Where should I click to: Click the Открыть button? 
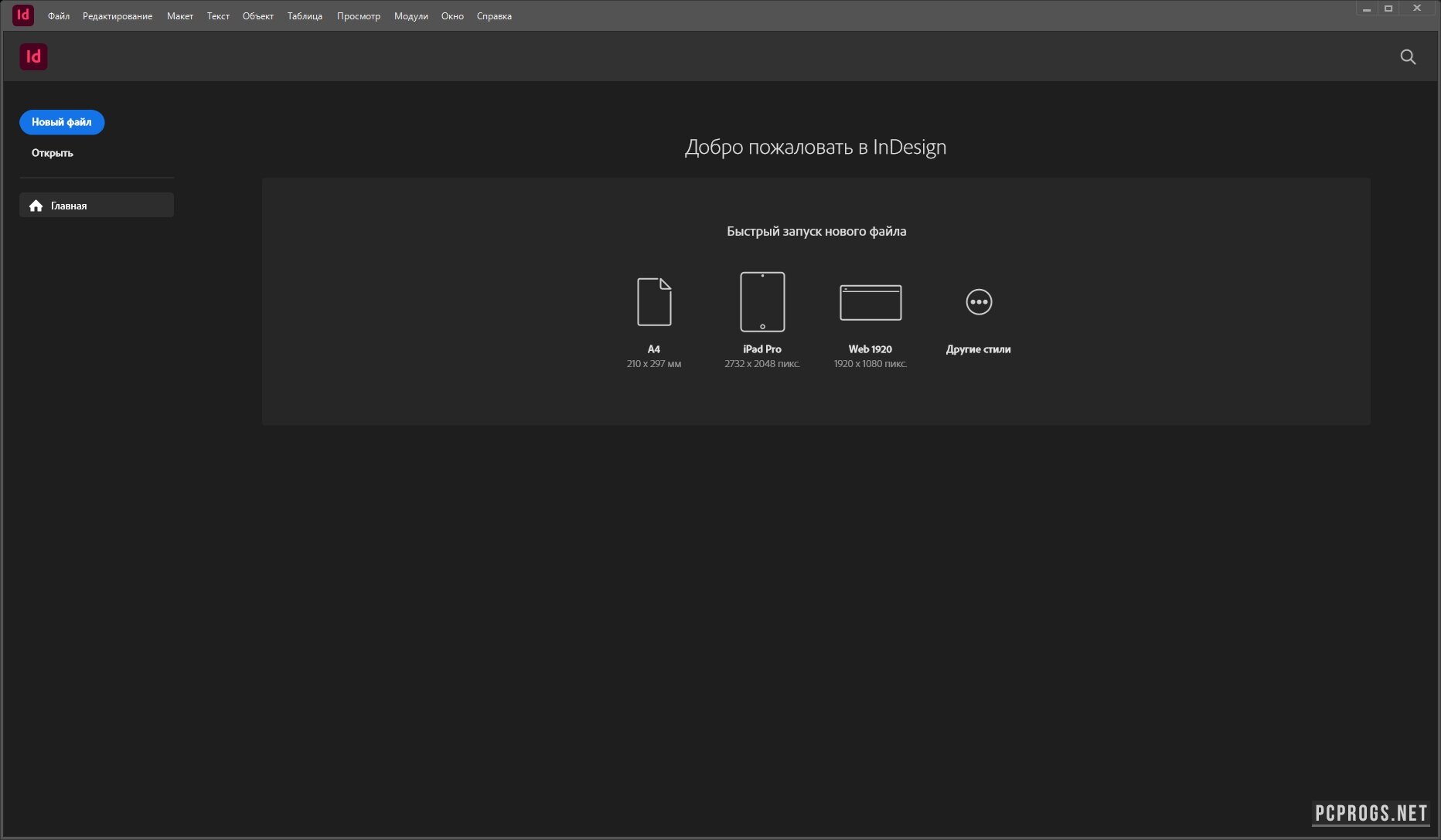coord(53,153)
